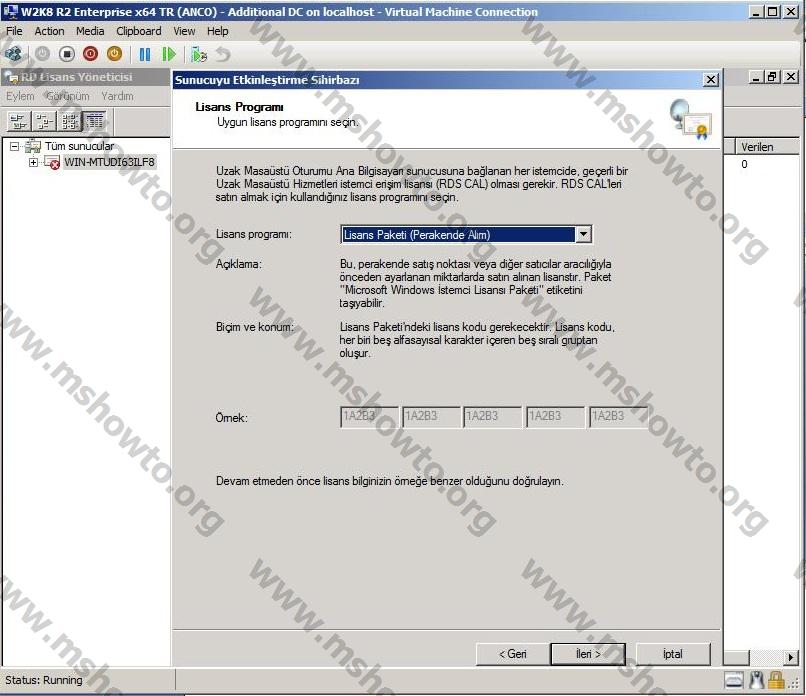
Task: Click the Revert undo-arrow icon
Action: click(x=223, y=54)
